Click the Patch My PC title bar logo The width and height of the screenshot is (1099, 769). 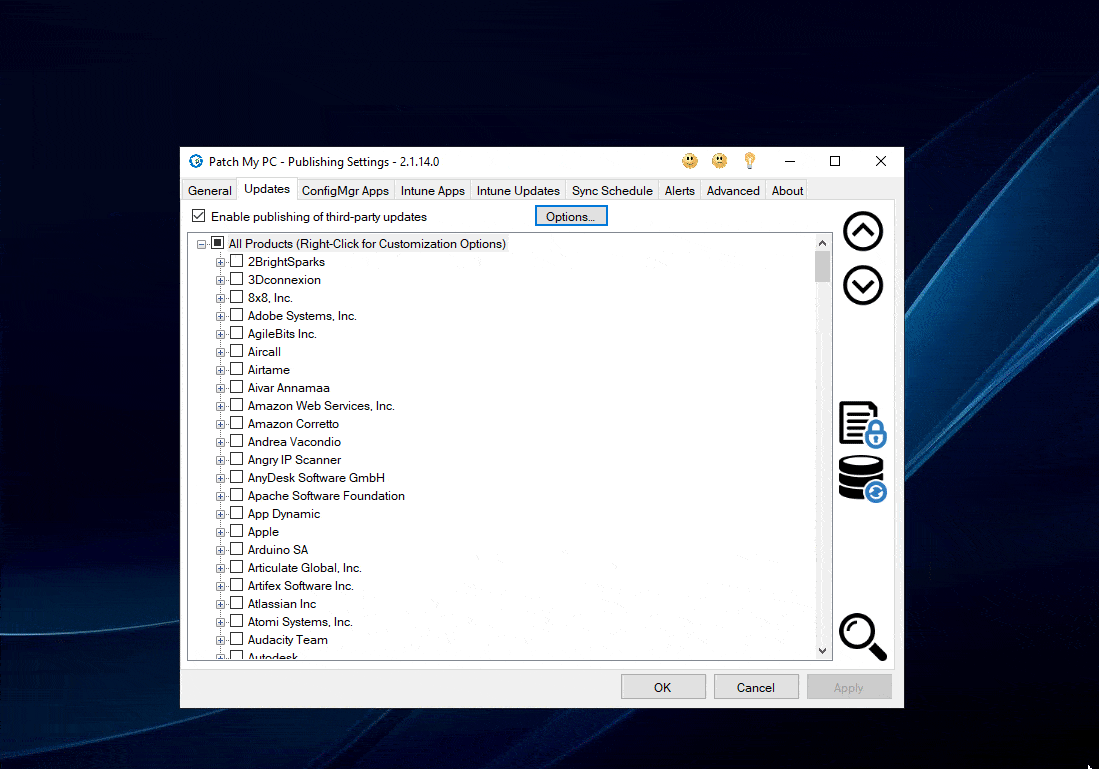coord(196,161)
